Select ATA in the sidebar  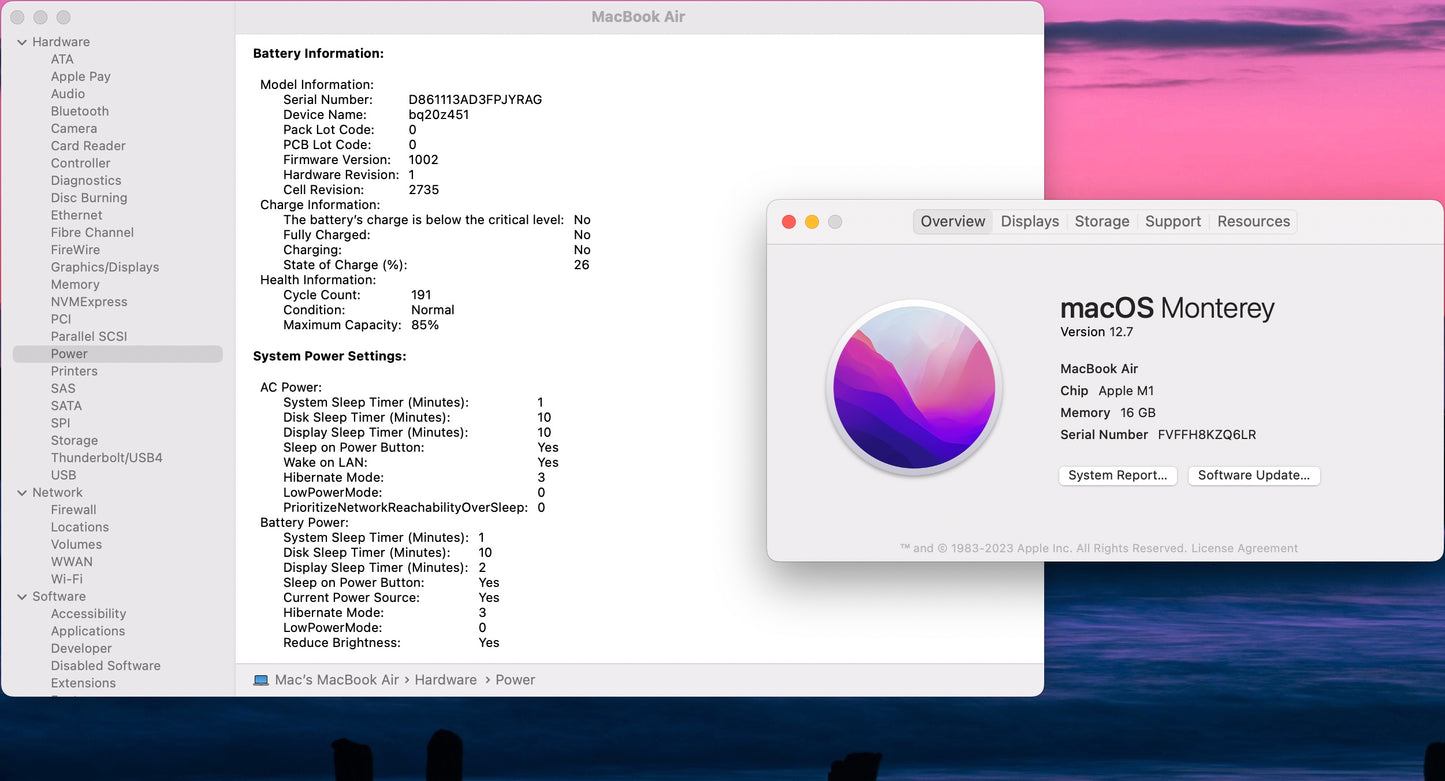coord(62,59)
